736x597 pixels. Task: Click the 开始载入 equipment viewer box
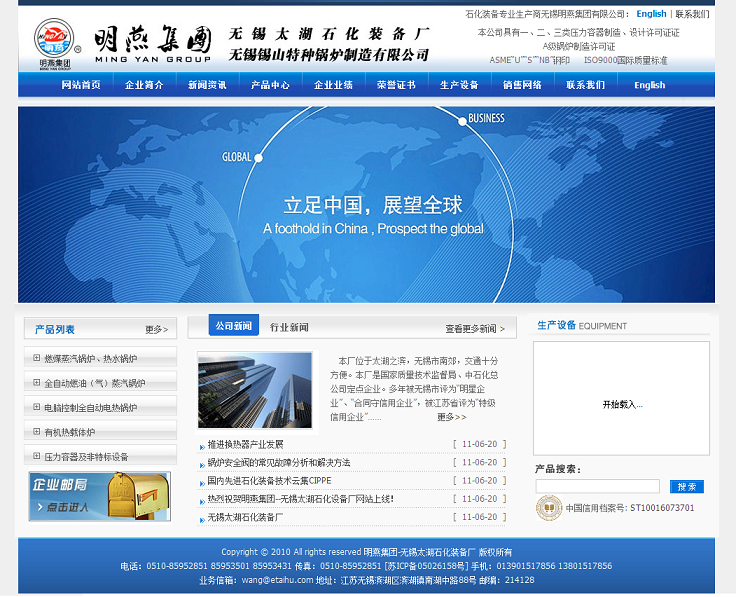pos(621,398)
